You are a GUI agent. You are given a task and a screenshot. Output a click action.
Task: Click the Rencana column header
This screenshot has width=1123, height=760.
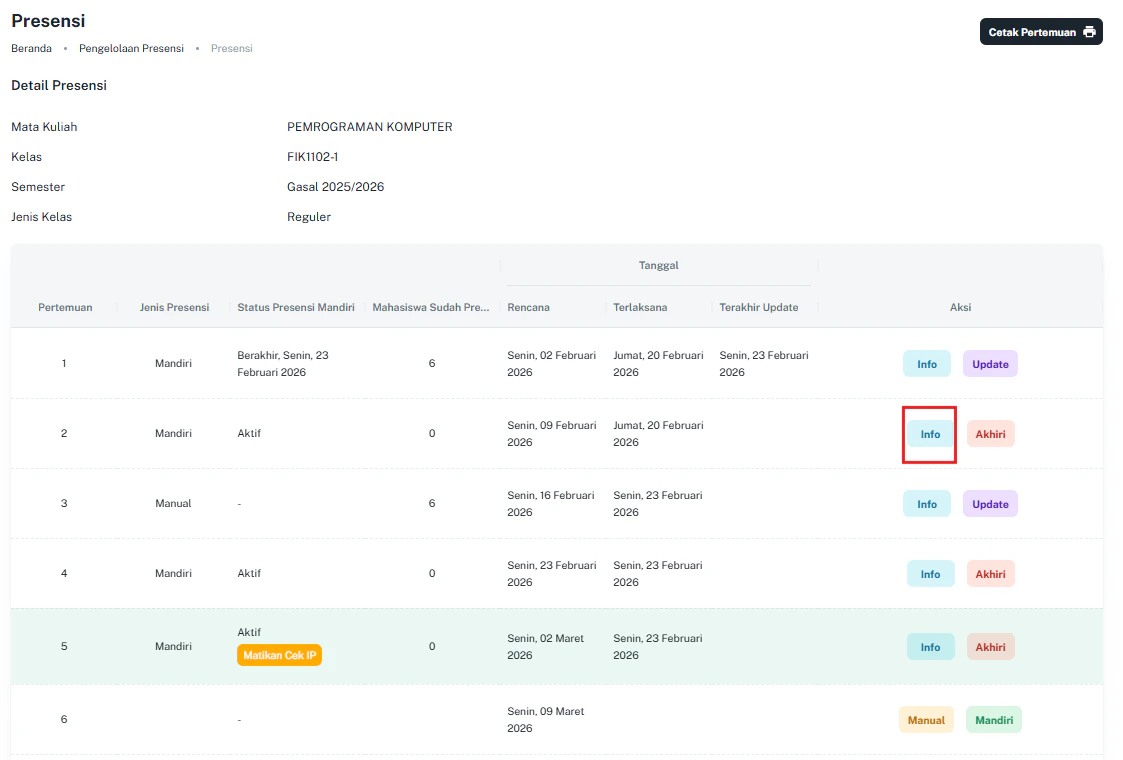tap(529, 307)
